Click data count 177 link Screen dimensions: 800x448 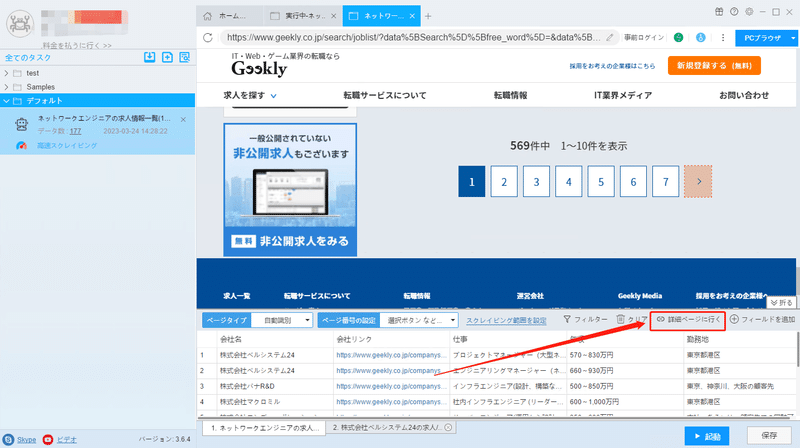76,132
